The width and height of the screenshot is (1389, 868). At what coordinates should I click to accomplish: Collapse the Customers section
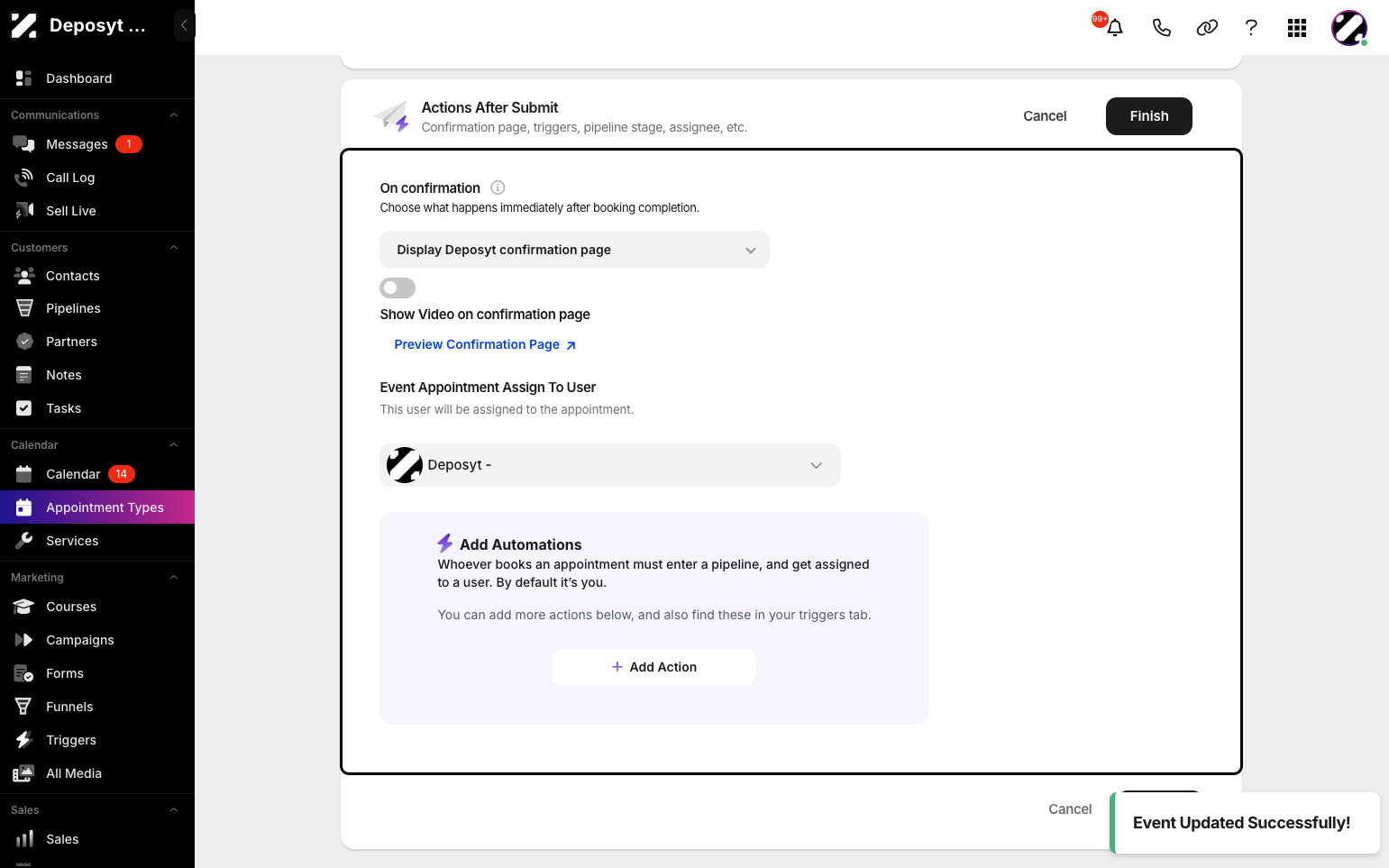[174, 248]
